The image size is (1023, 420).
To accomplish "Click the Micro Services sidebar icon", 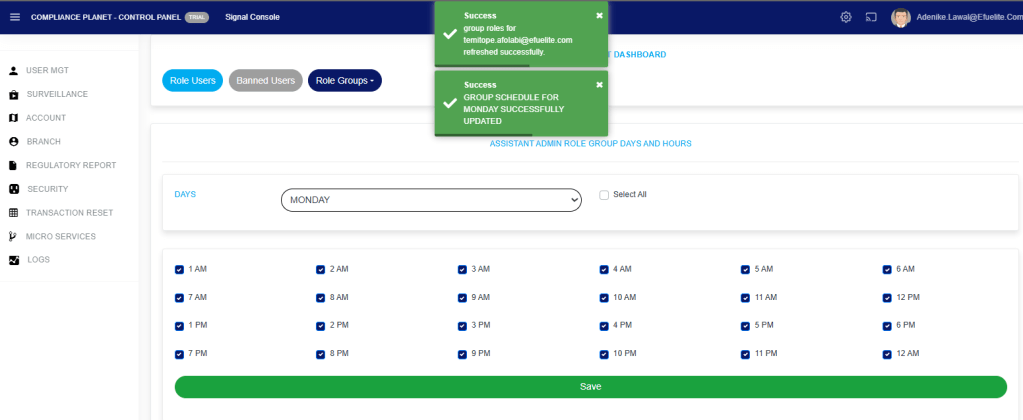I will coord(14,237).
